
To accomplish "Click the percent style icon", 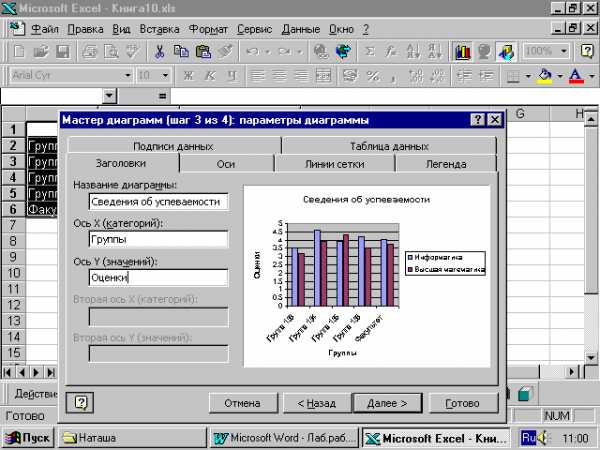I will click(x=372, y=76).
